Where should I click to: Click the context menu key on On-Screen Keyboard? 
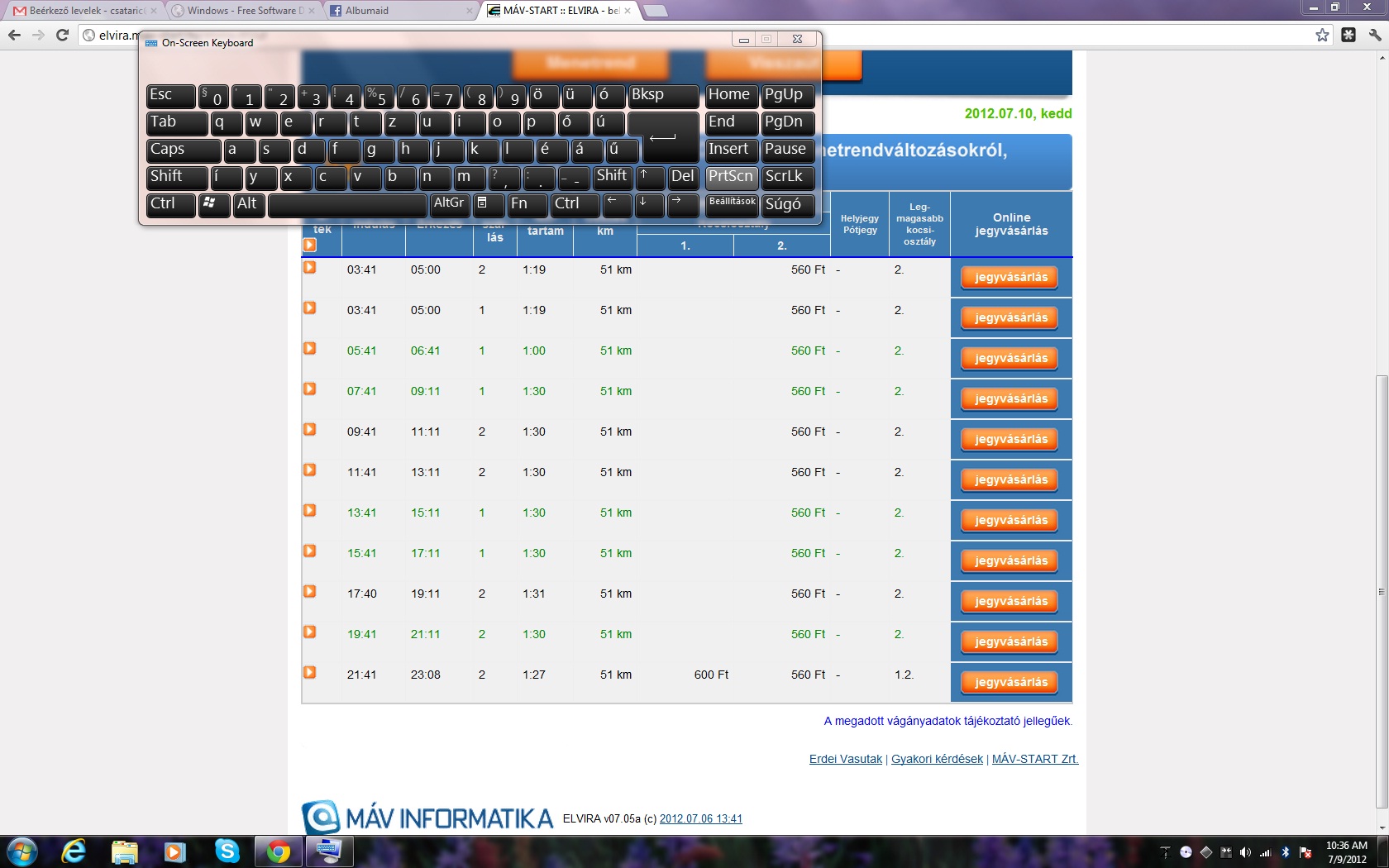[488, 204]
